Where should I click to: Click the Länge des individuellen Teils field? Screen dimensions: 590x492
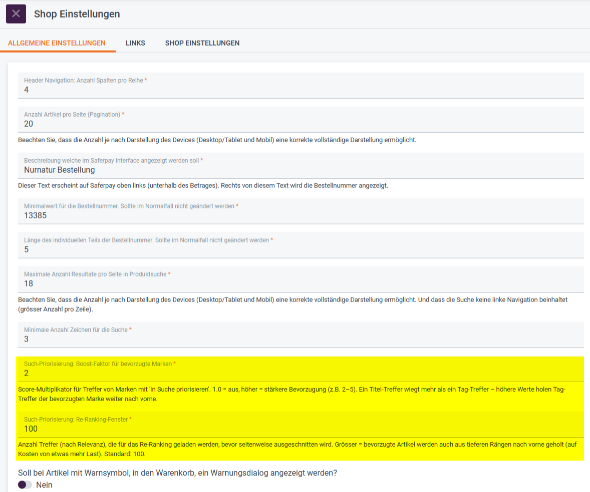[x=301, y=245]
